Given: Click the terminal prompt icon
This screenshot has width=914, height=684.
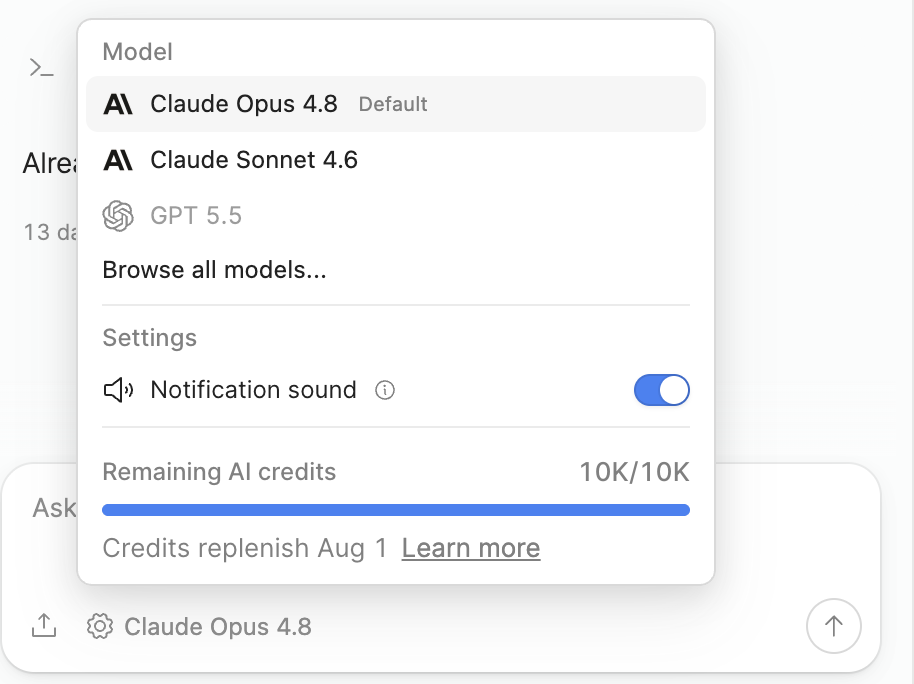Looking at the screenshot, I should tap(41, 68).
